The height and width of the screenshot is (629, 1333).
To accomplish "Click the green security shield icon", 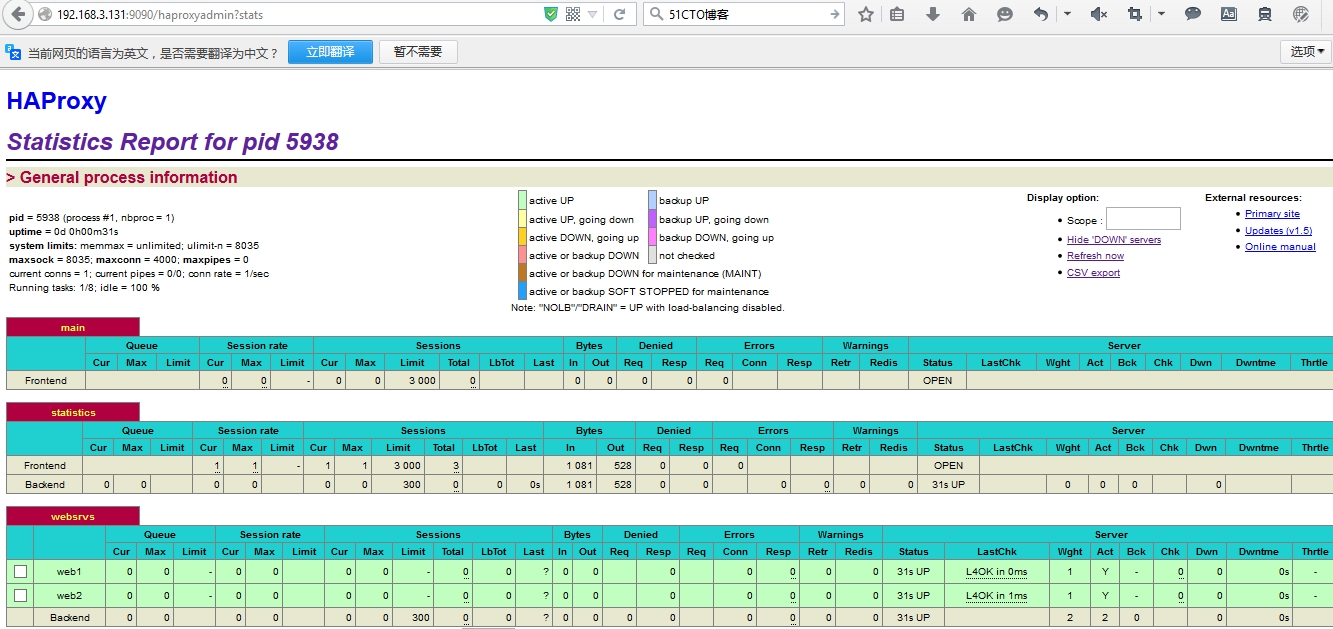I will [548, 15].
